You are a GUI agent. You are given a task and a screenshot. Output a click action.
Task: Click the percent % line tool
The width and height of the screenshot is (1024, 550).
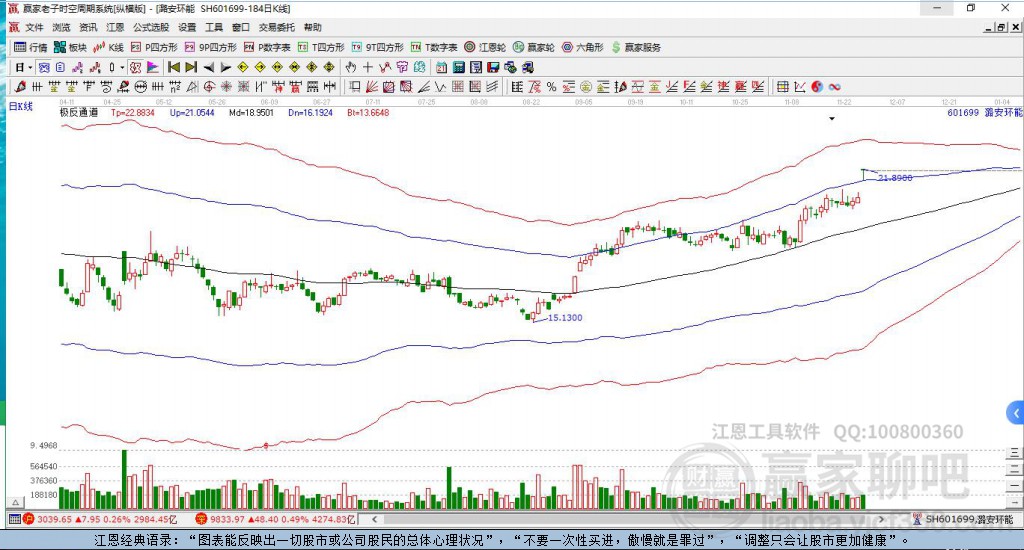552,87
